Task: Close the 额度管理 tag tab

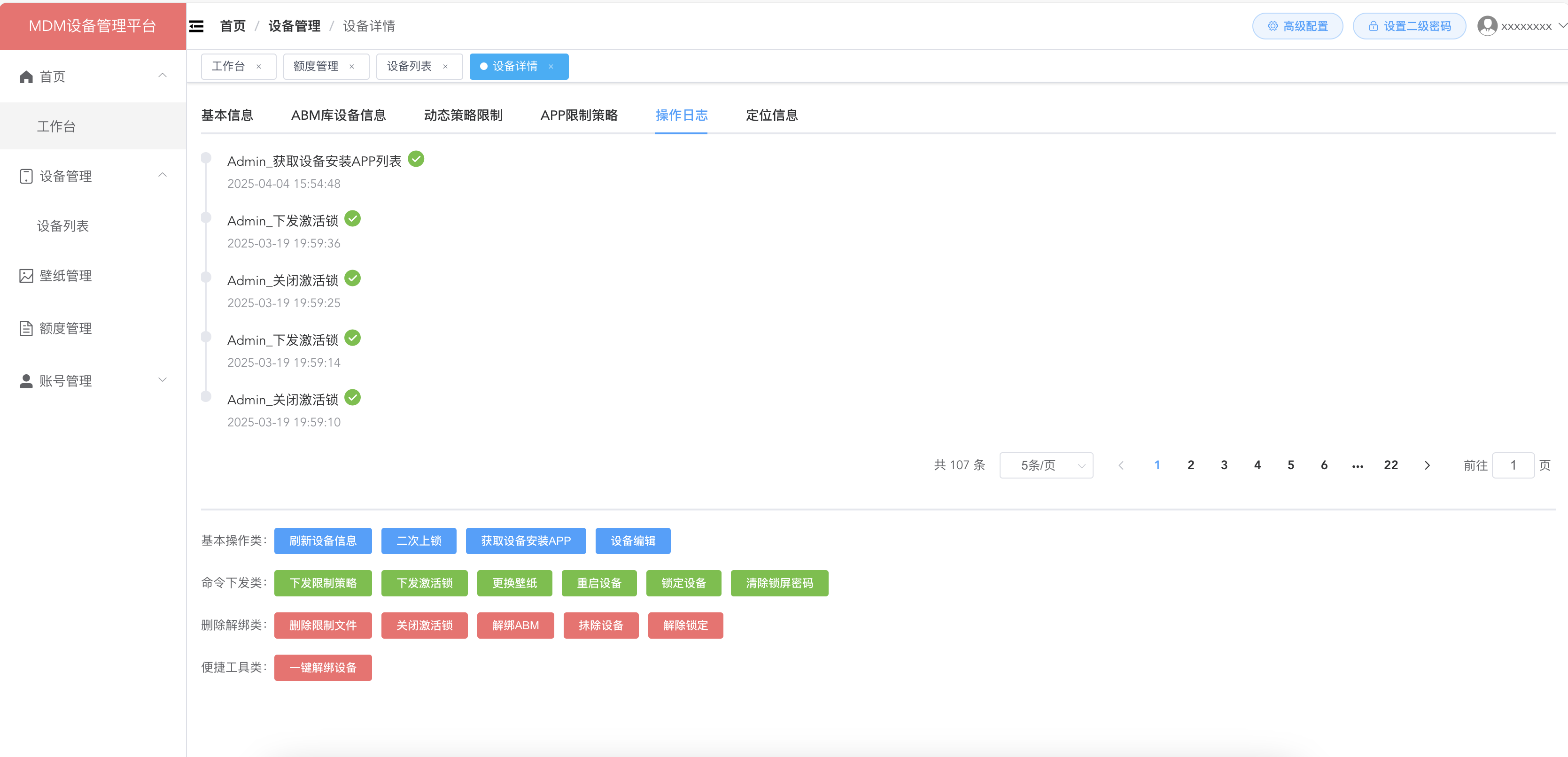Action: [x=352, y=67]
